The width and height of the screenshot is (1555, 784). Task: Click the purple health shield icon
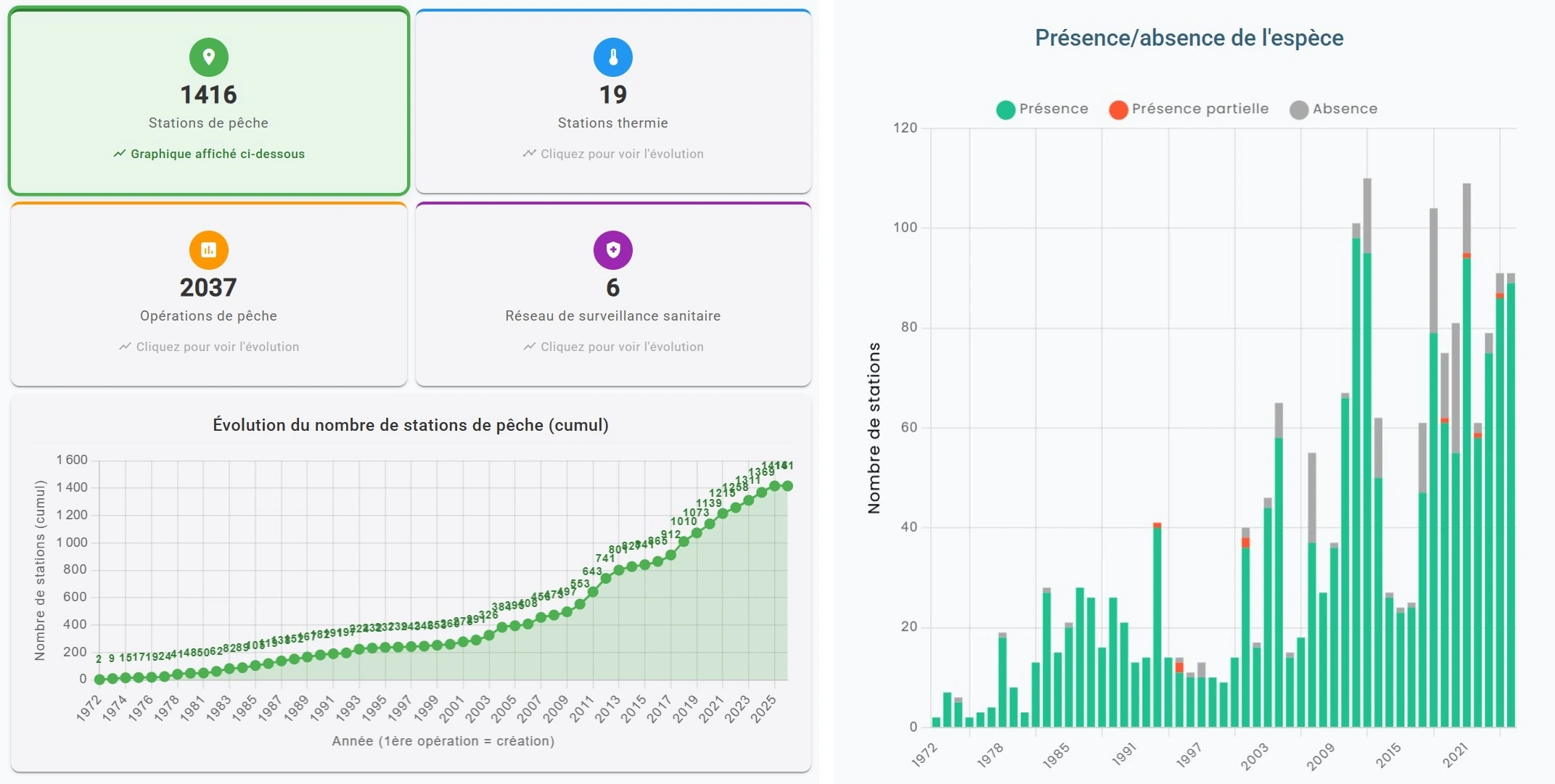[x=613, y=249]
